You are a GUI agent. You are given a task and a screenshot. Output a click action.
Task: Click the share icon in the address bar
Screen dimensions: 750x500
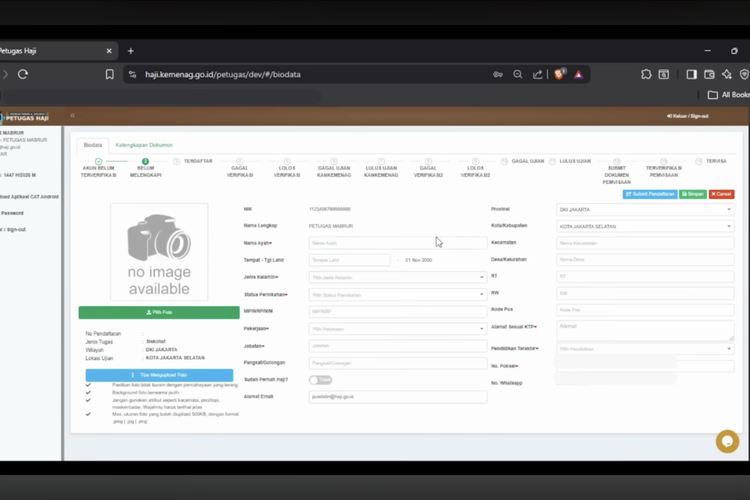coord(538,74)
